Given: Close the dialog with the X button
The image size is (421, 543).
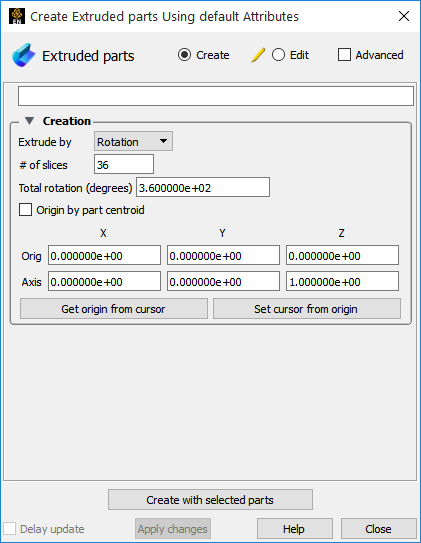Looking at the screenshot, I should point(404,16).
